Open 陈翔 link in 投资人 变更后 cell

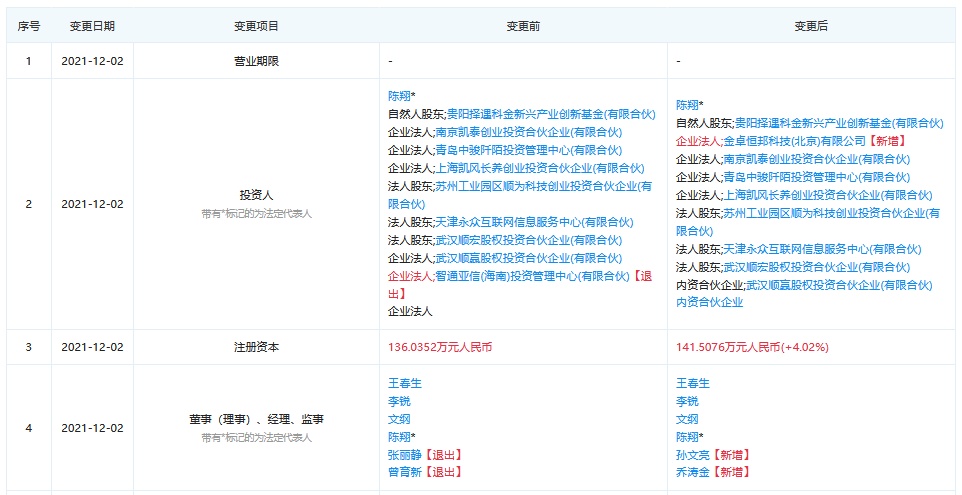coord(688,104)
